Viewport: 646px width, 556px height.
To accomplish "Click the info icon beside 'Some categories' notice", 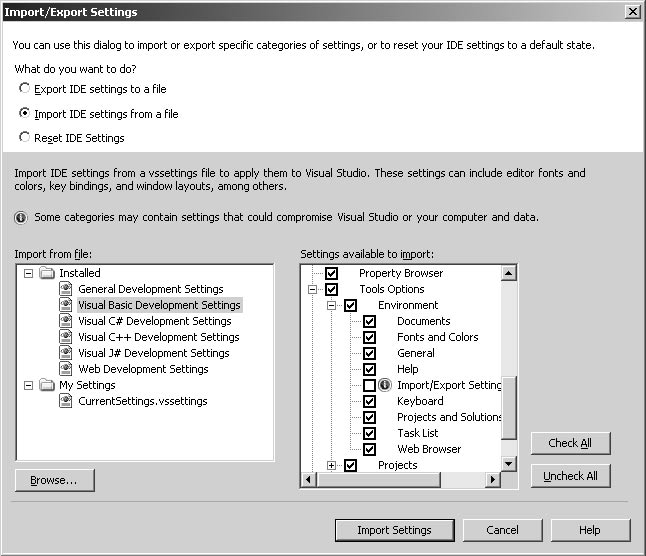I will (21, 217).
